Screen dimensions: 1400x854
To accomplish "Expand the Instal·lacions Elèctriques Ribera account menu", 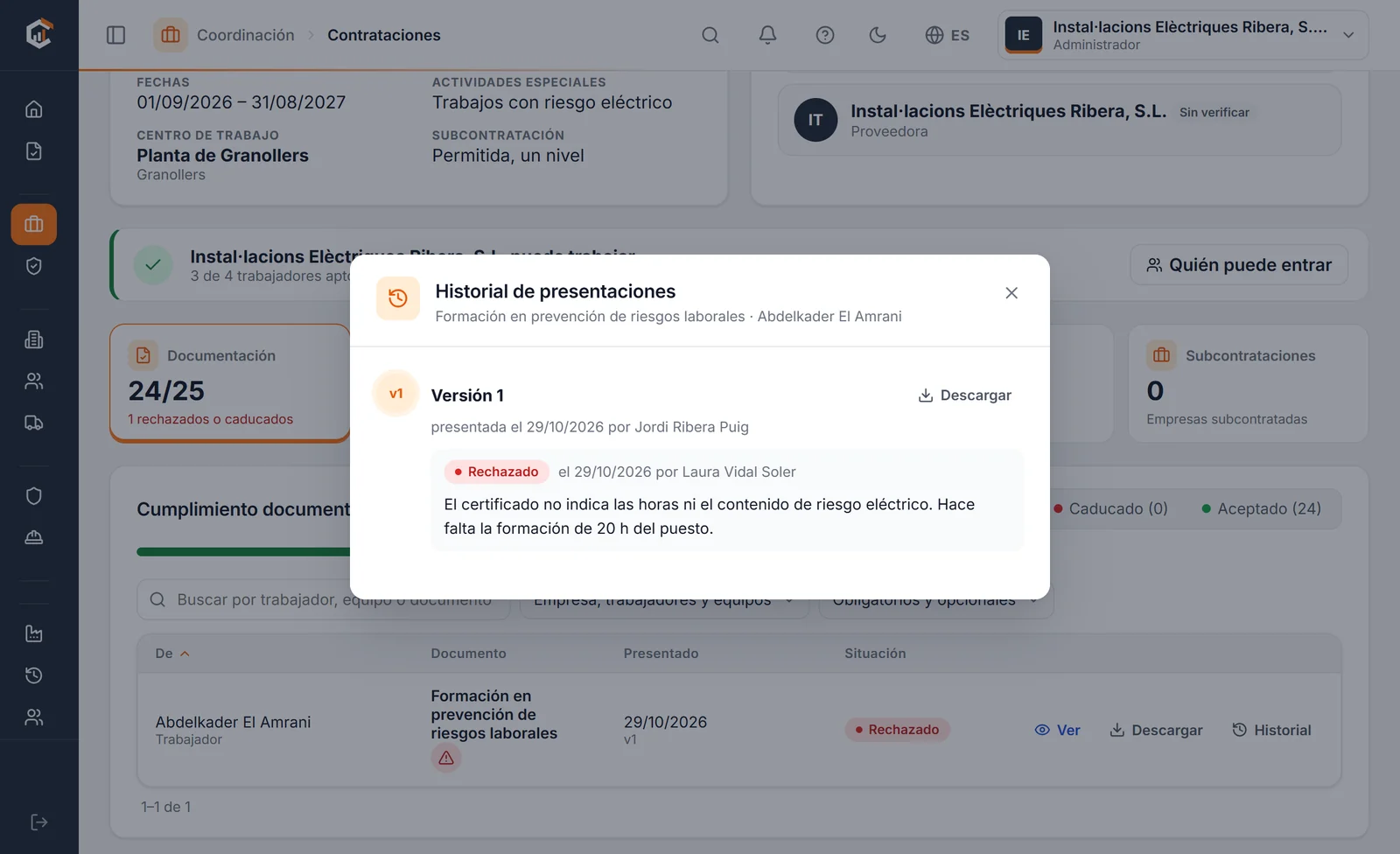I will click(x=1183, y=35).
